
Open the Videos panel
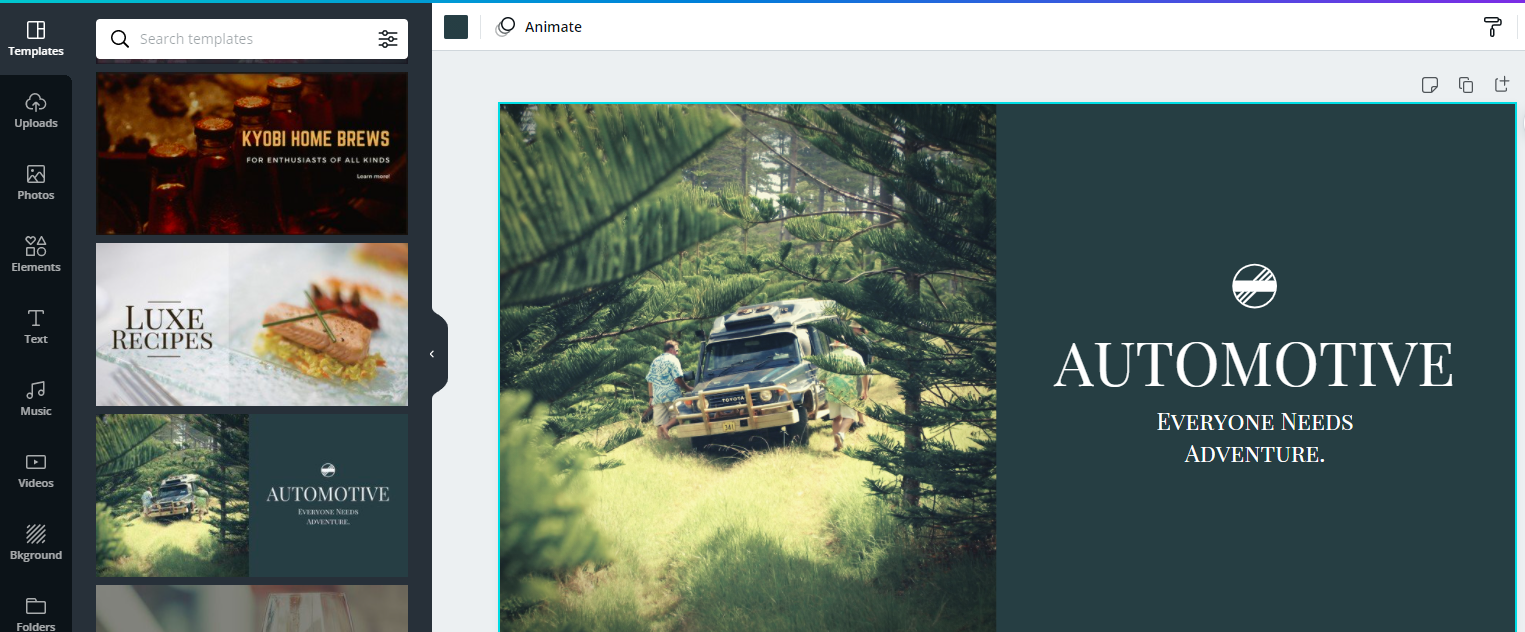pyautogui.click(x=36, y=471)
